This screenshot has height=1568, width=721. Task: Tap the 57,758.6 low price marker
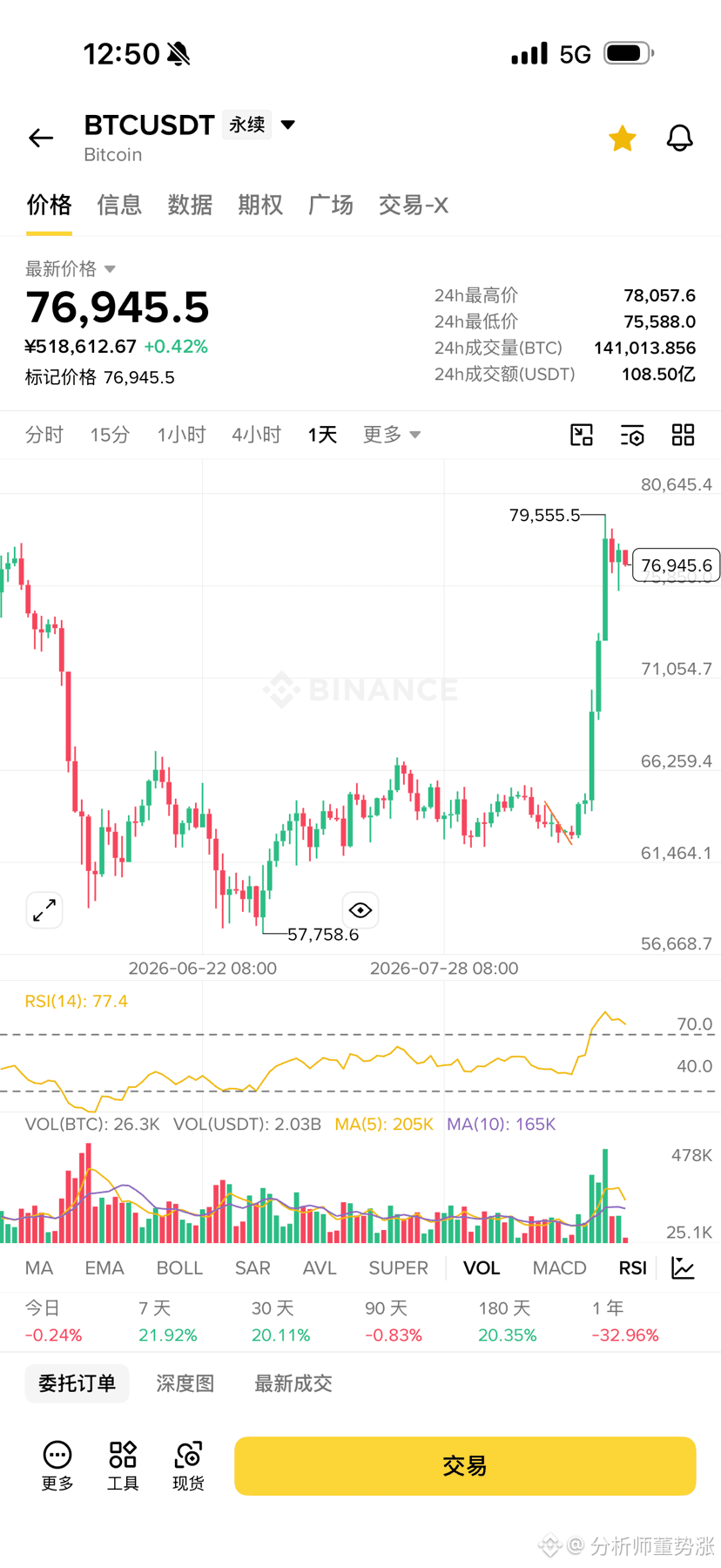click(x=323, y=935)
